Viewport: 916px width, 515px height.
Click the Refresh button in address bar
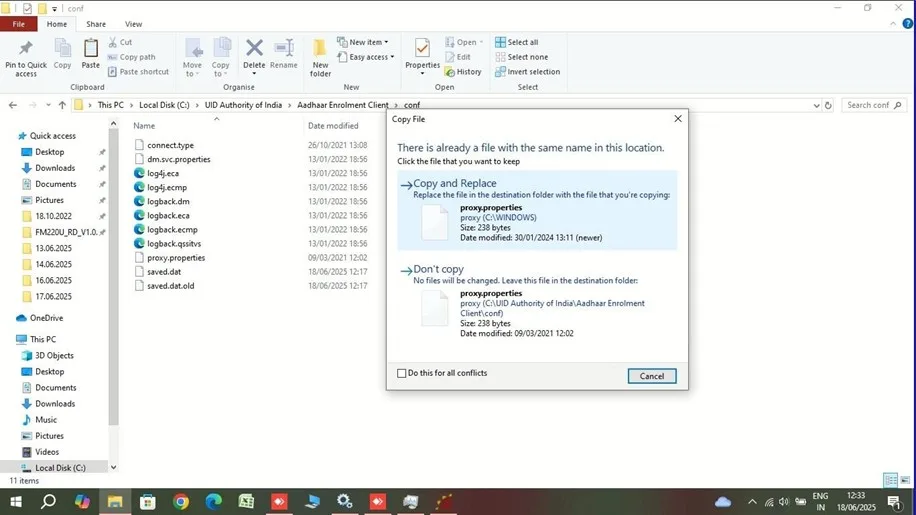click(828, 105)
